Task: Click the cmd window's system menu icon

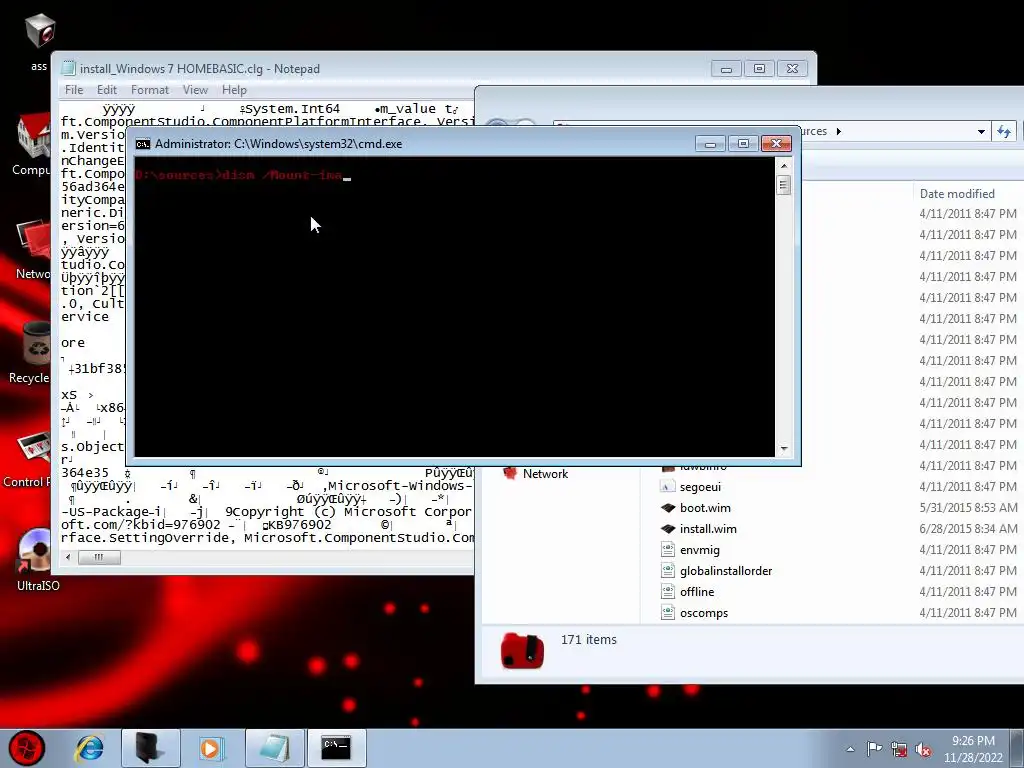Action: [143, 144]
